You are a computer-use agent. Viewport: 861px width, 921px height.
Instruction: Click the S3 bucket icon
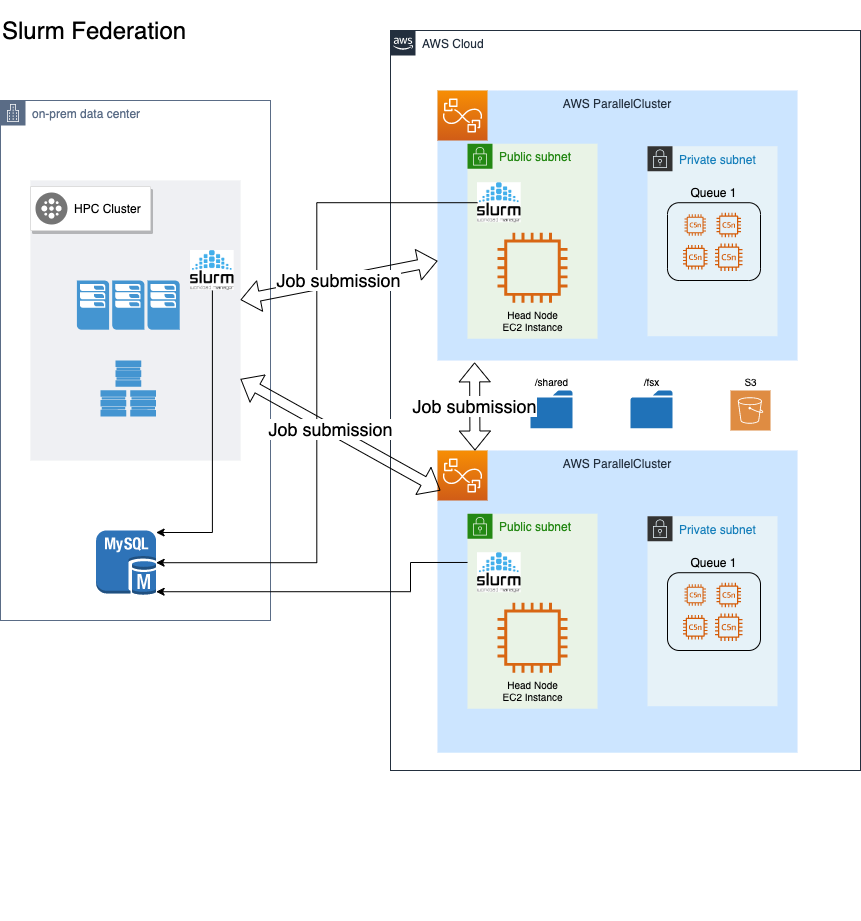pyautogui.click(x=751, y=411)
